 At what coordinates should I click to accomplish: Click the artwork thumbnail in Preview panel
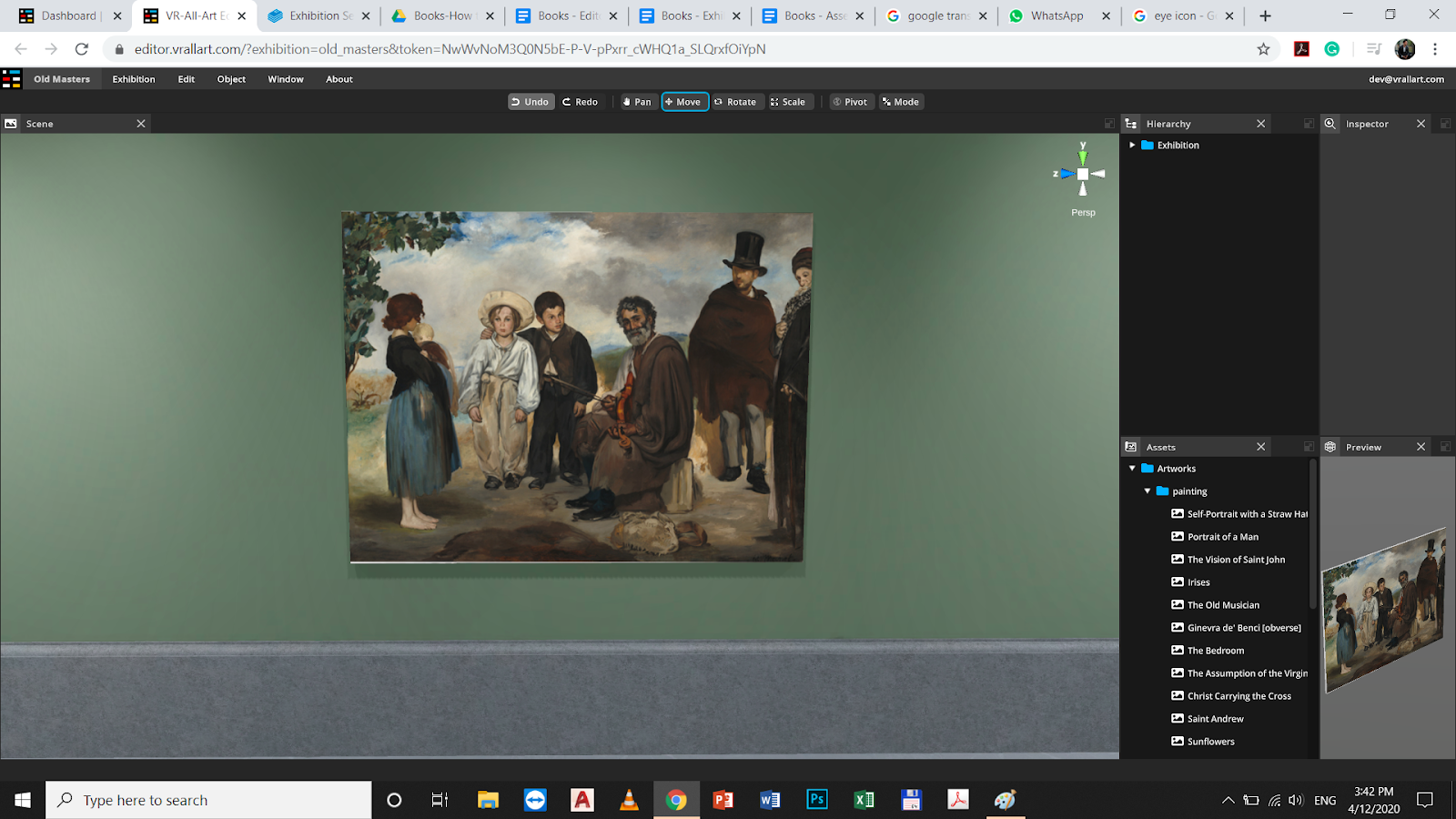1384,611
